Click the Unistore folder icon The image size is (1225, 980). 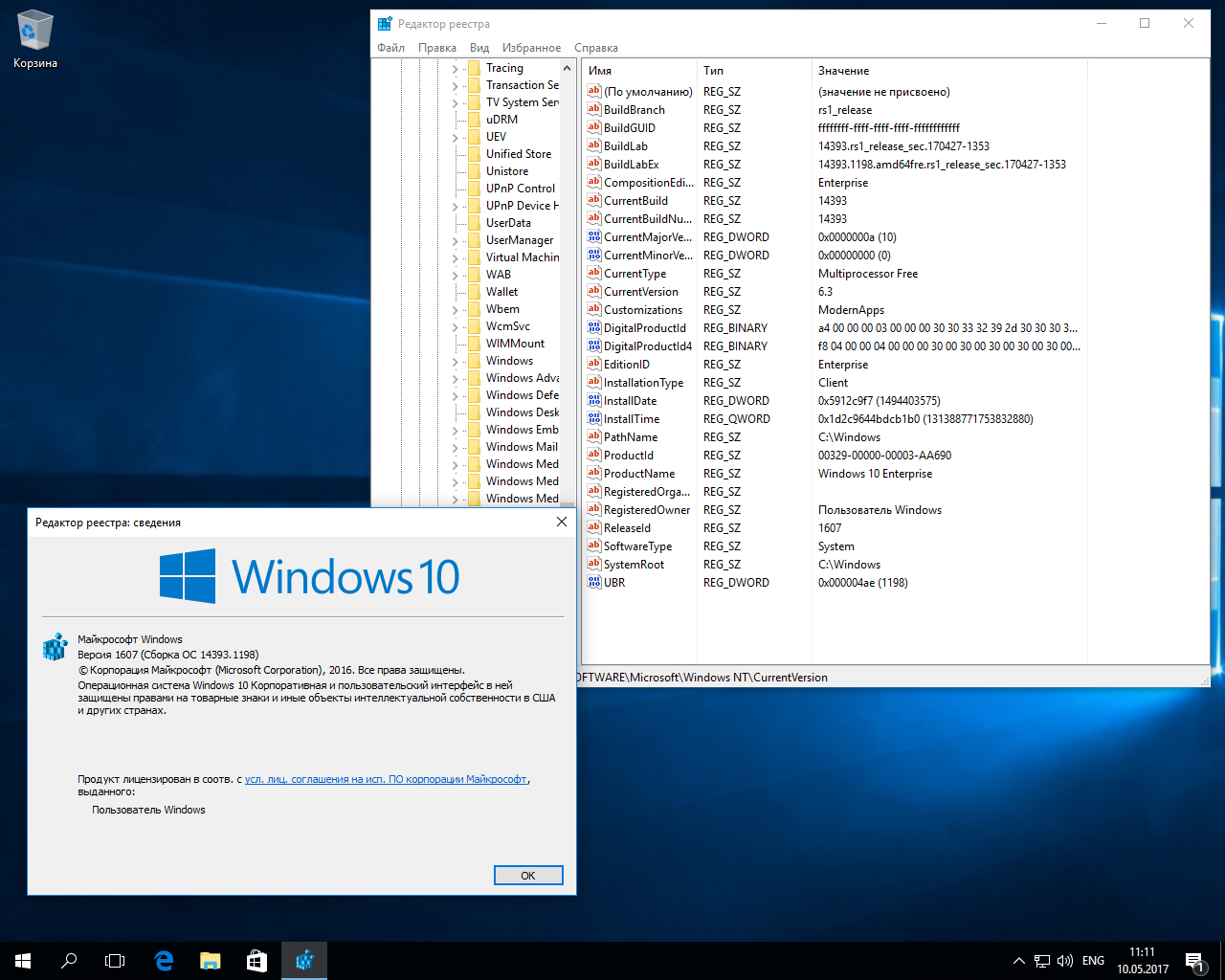(474, 171)
